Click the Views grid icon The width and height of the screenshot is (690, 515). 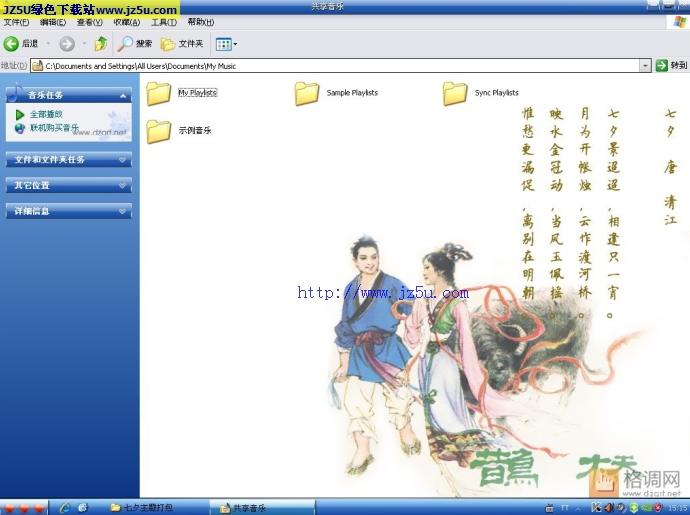(x=223, y=44)
